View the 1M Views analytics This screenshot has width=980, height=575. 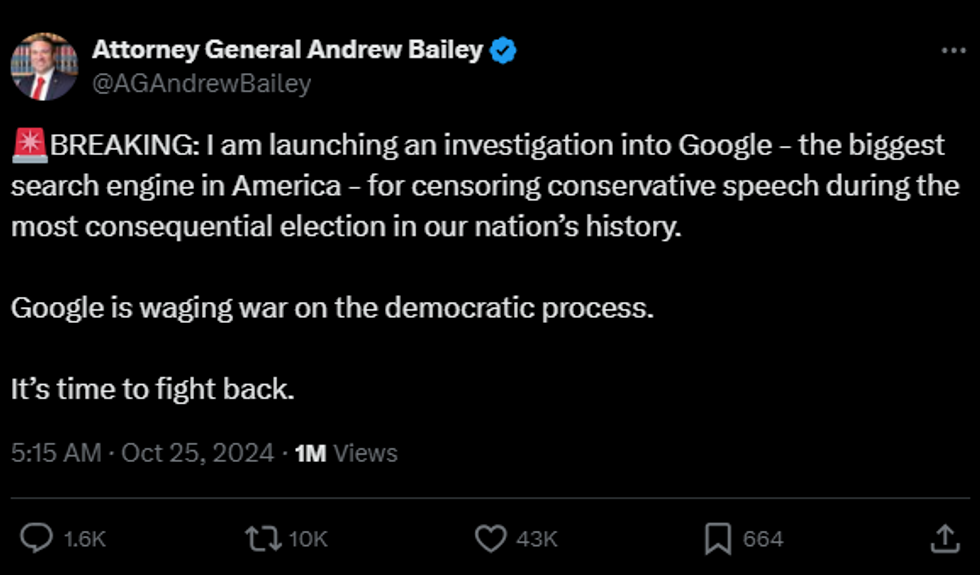tap(347, 453)
